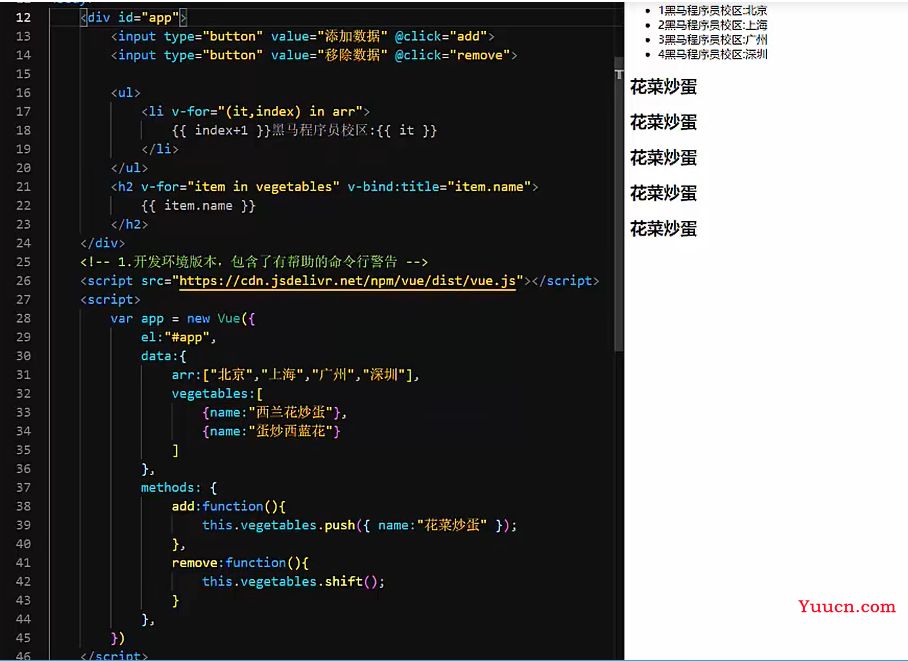This screenshot has width=908, height=661.
Task: Select list item "2黑马程序员校区:上海" in preview
Action: (x=712, y=25)
